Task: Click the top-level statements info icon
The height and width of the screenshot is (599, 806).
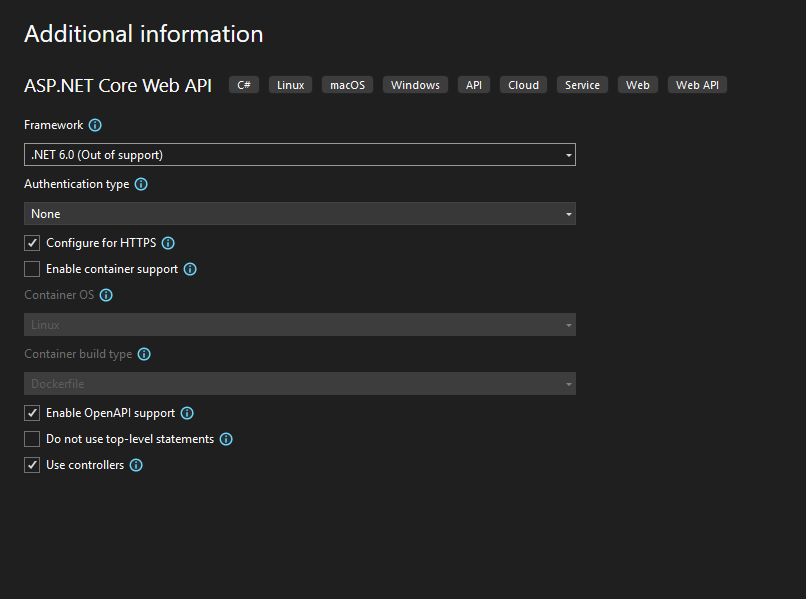Action: point(226,439)
